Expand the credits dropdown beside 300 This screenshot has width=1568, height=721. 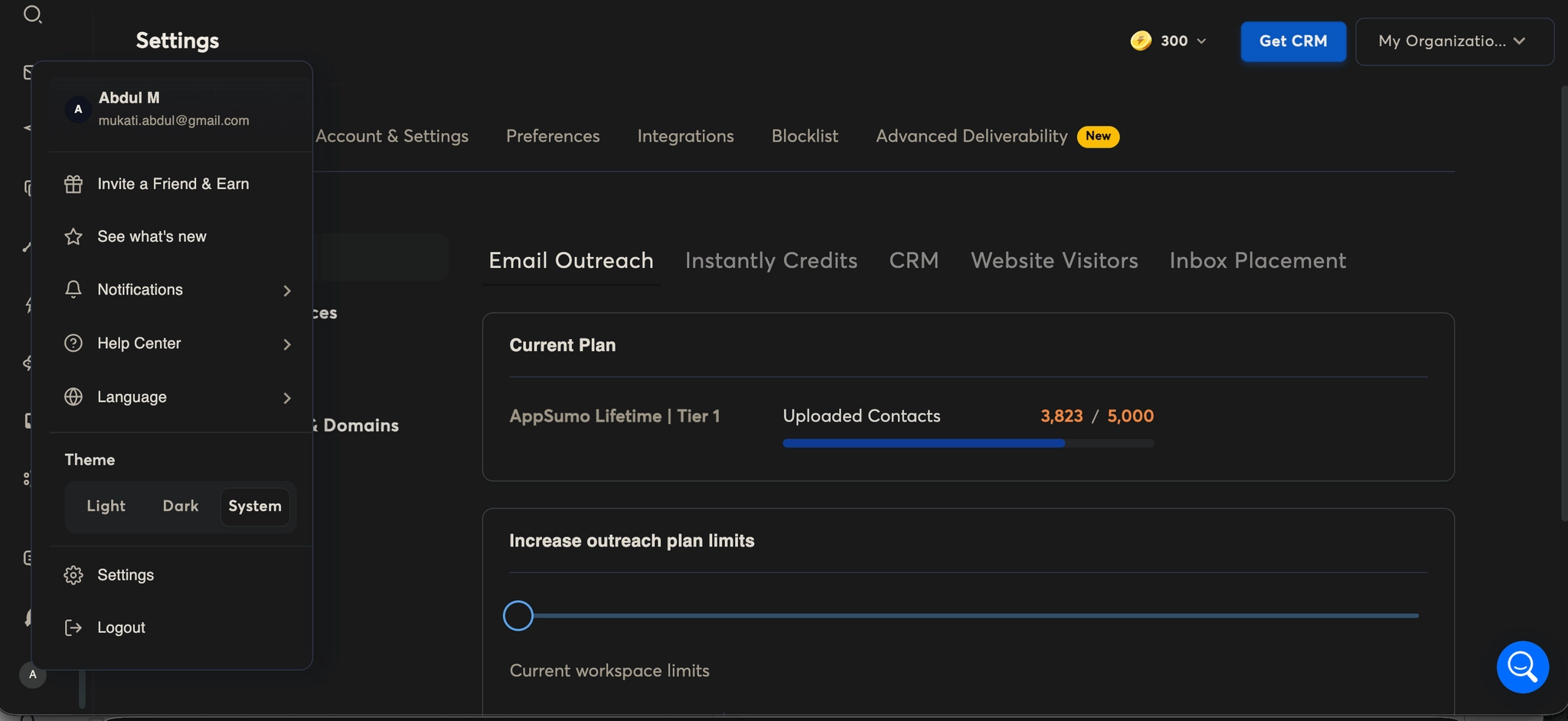pos(1200,41)
